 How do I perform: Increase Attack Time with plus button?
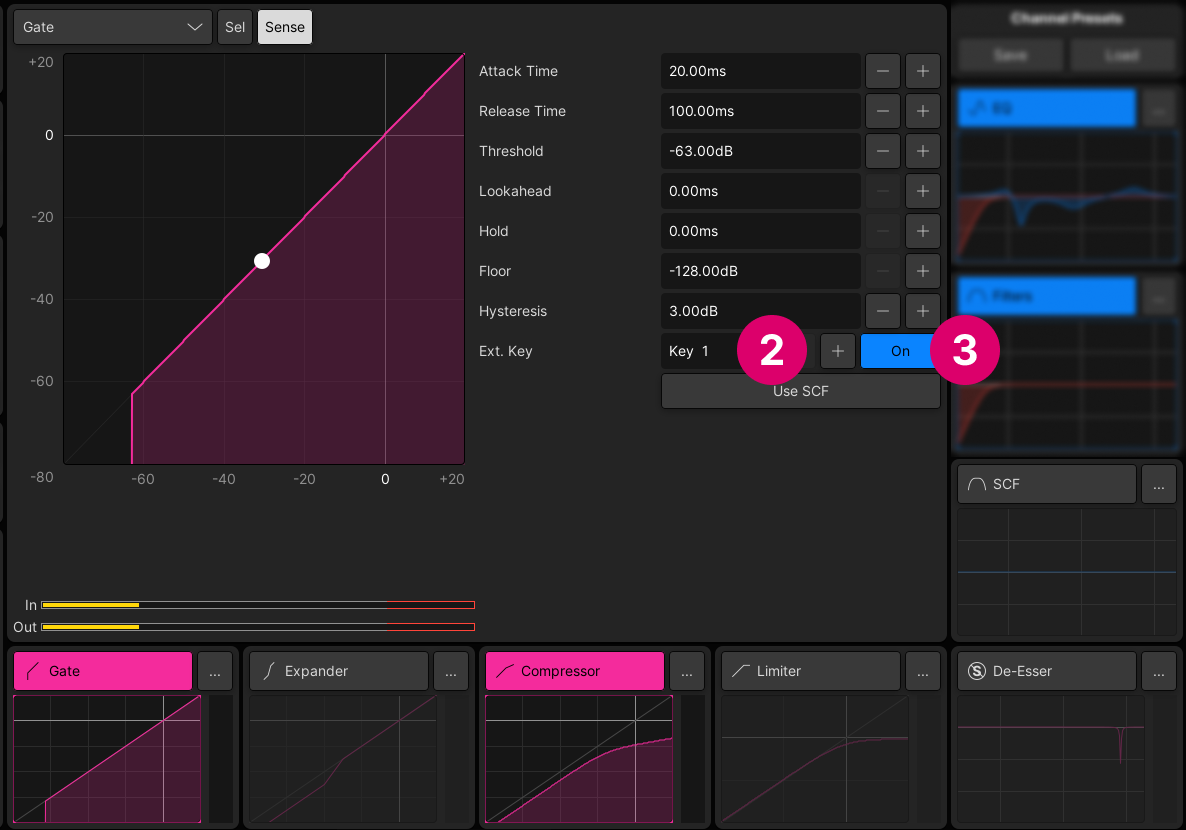(922, 71)
